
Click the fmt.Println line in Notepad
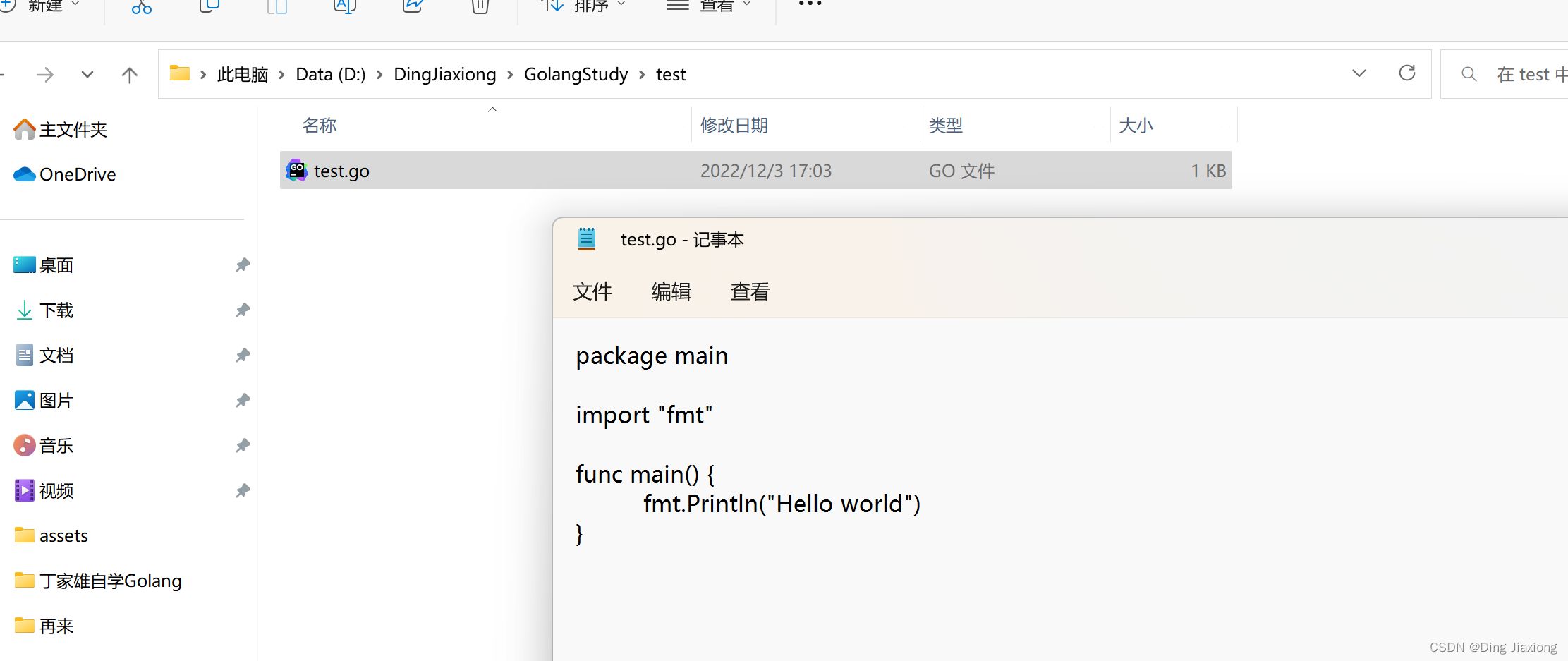point(782,504)
